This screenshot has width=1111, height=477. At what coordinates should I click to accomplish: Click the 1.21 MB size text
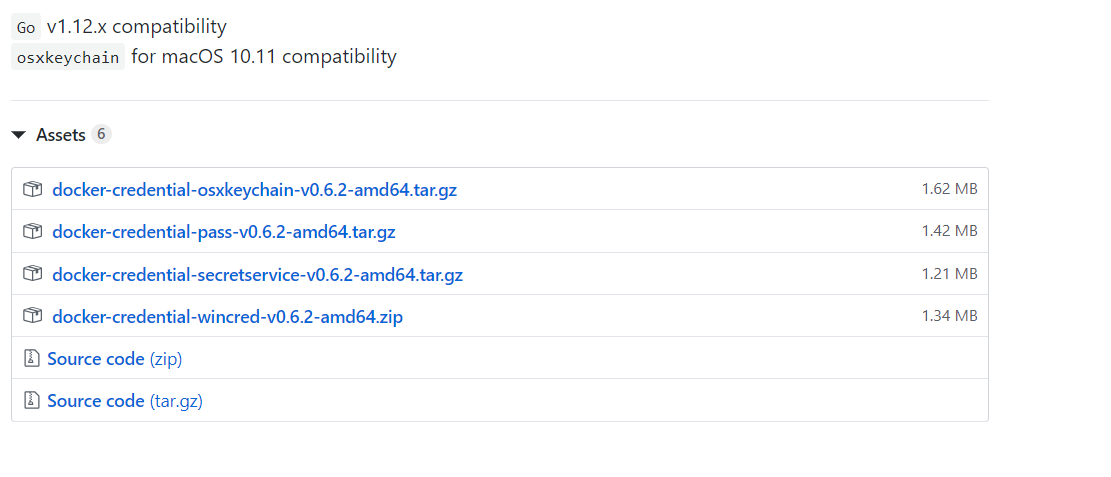pos(949,274)
